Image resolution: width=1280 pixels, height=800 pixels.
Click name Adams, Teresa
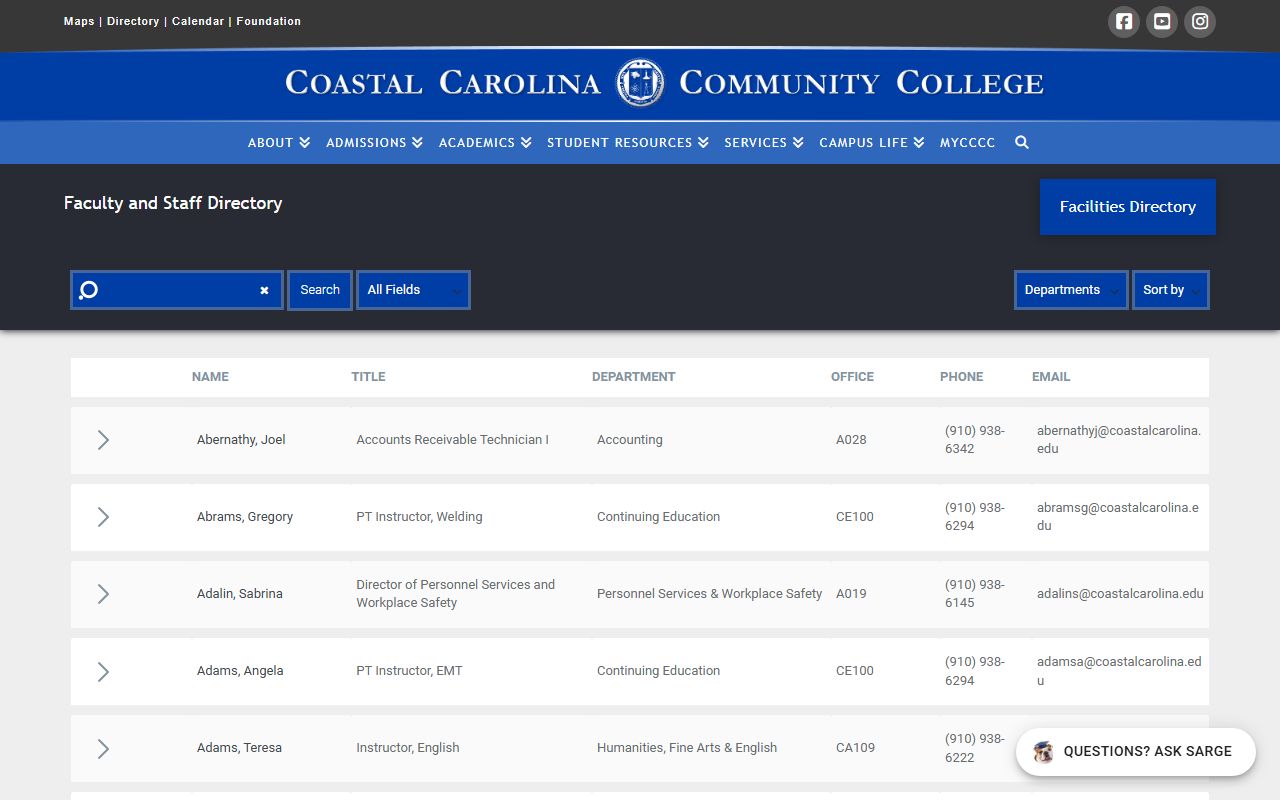click(x=239, y=748)
